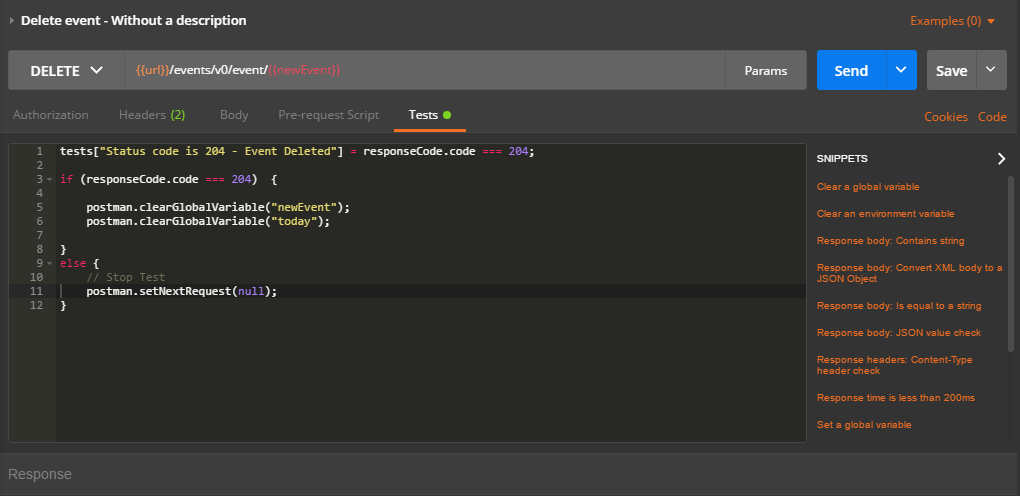This screenshot has width=1020, height=496.
Task: Switch to the Body tab
Action: (x=234, y=115)
